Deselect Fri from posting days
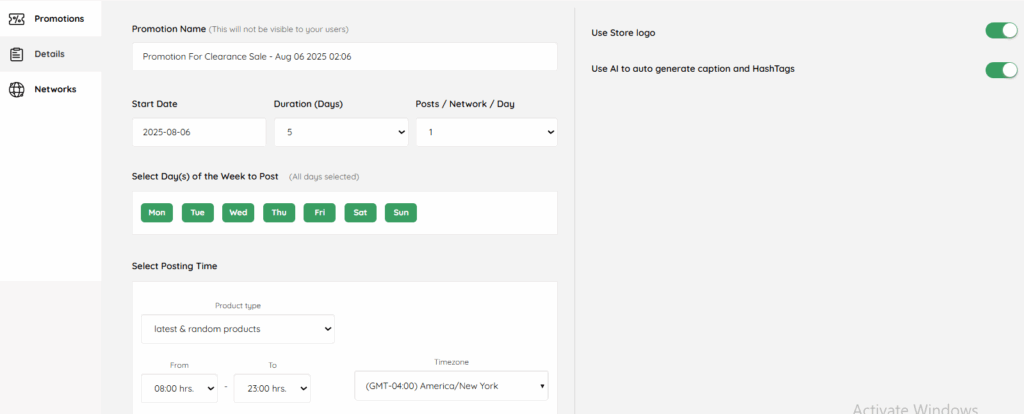 319,213
